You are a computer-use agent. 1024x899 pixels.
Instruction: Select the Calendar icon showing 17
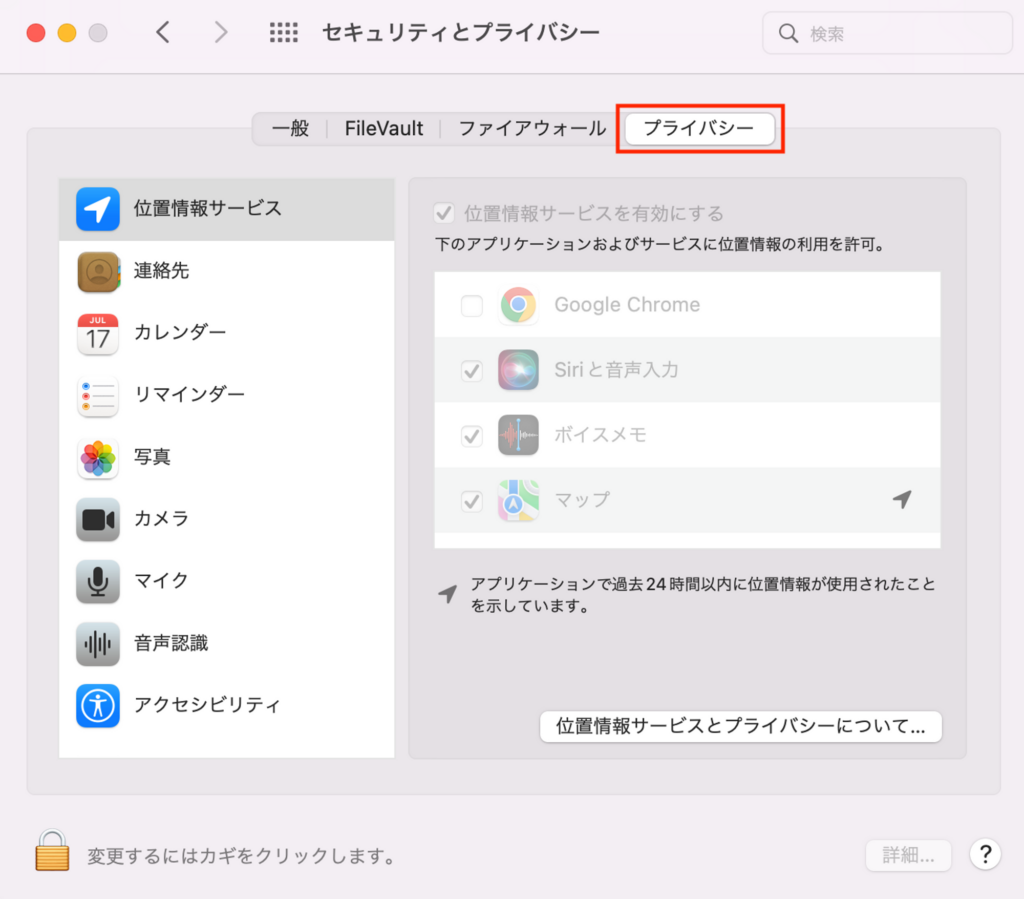[97, 333]
